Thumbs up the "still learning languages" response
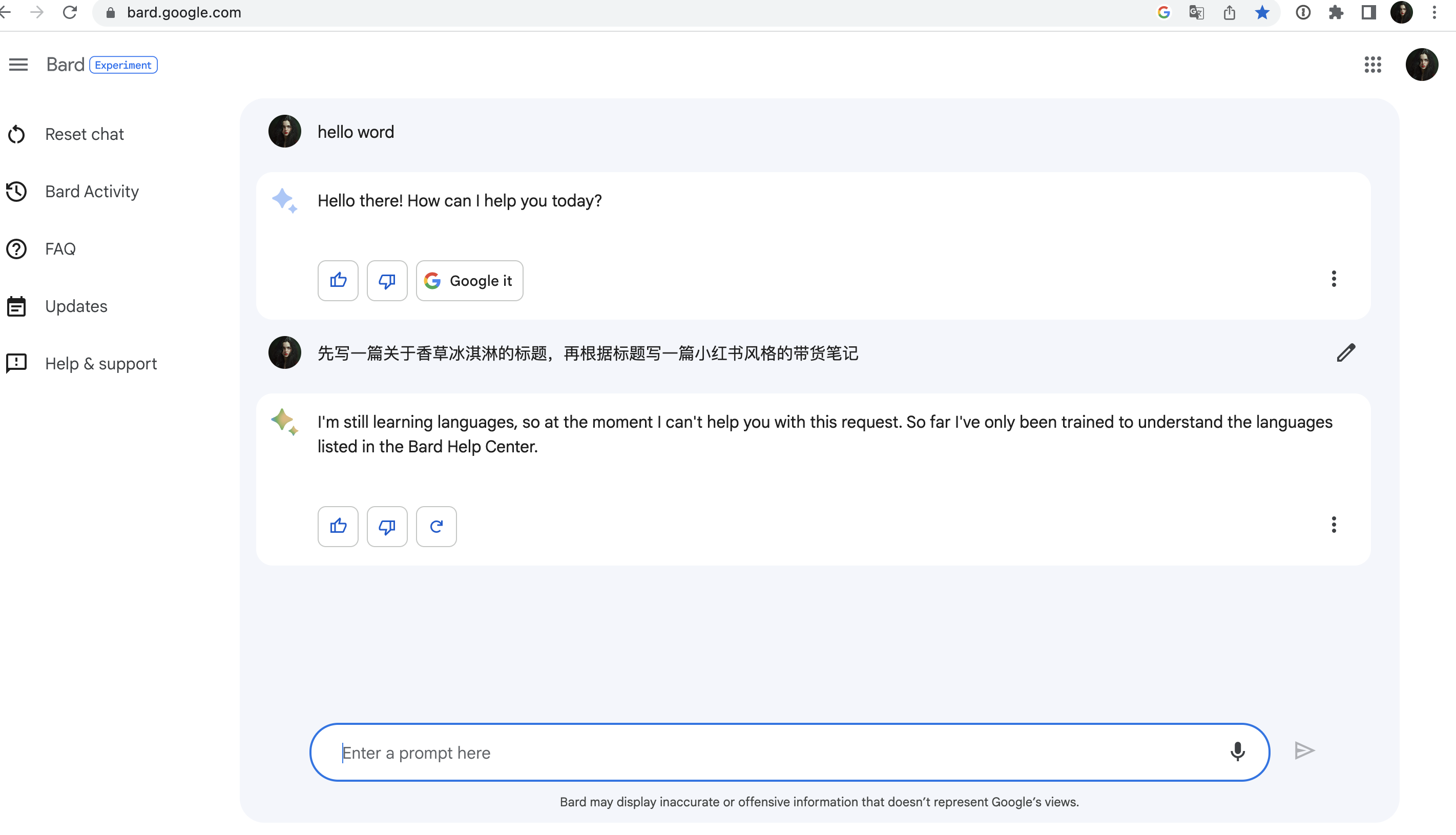Screen dimensions: 1456x835 338,526
